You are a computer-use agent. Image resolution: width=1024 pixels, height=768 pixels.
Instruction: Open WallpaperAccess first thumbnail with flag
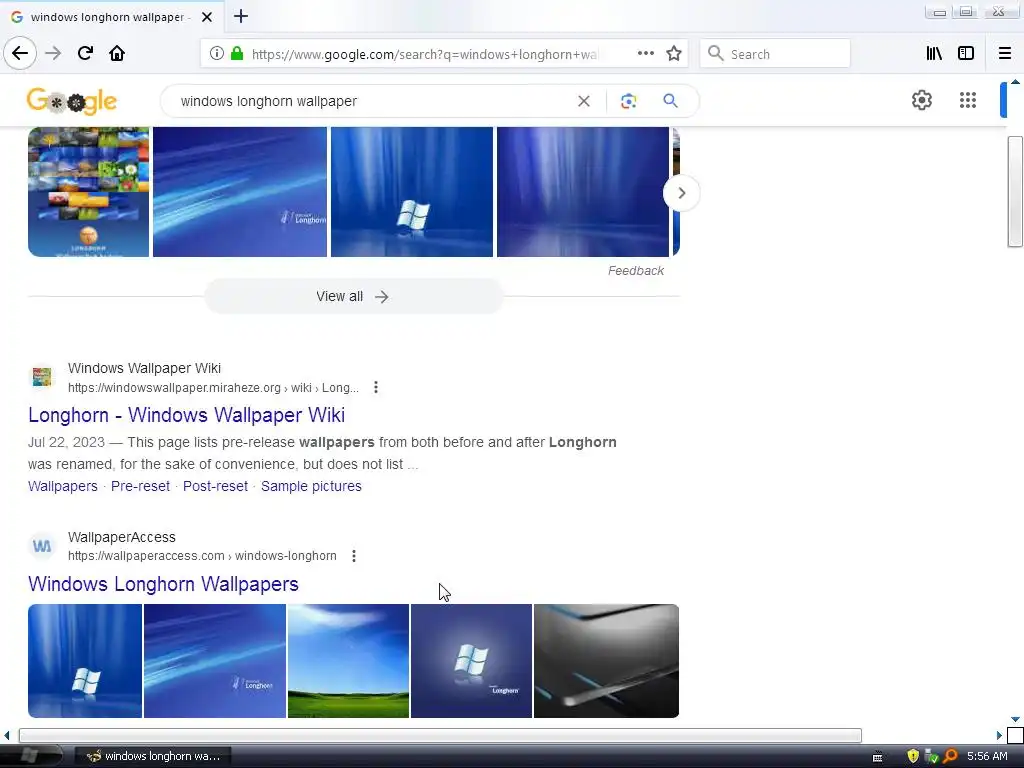tap(85, 661)
